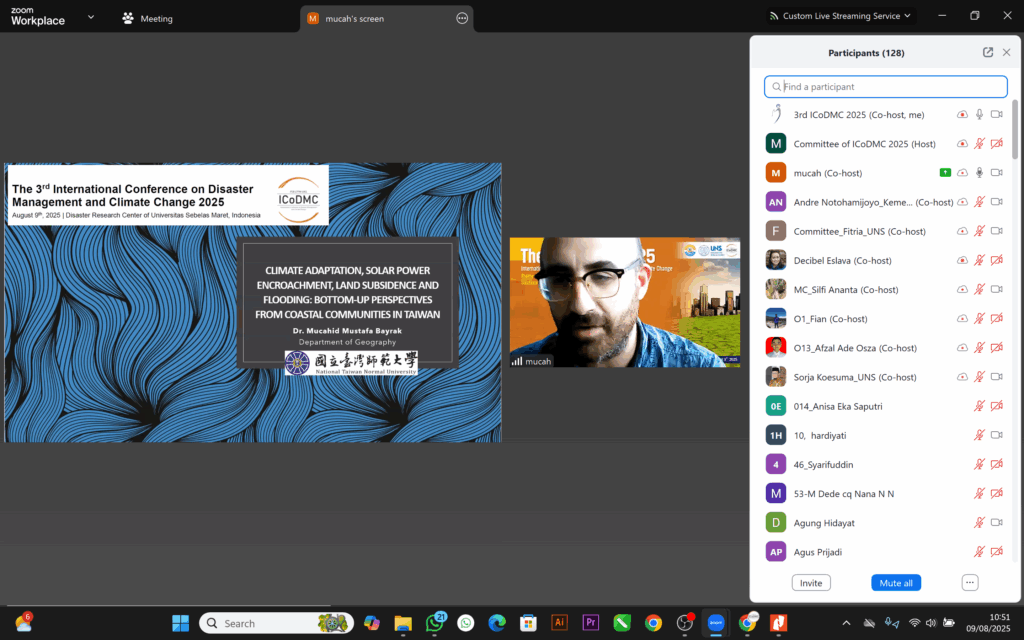Click screen share indicator next to mucah
Screen dimensions: 1024x640
coord(945,173)
